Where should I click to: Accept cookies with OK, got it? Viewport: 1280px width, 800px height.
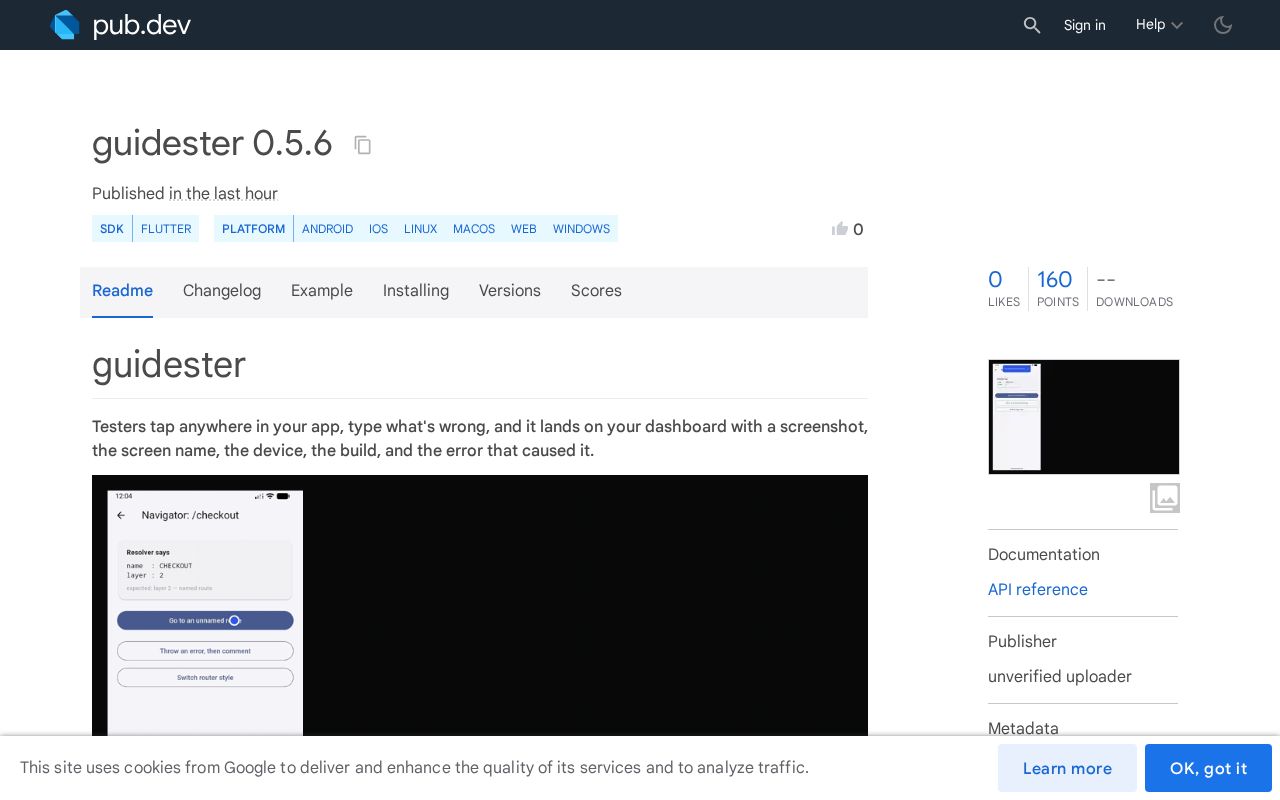pyautogui.click(x=1208, y=768)
